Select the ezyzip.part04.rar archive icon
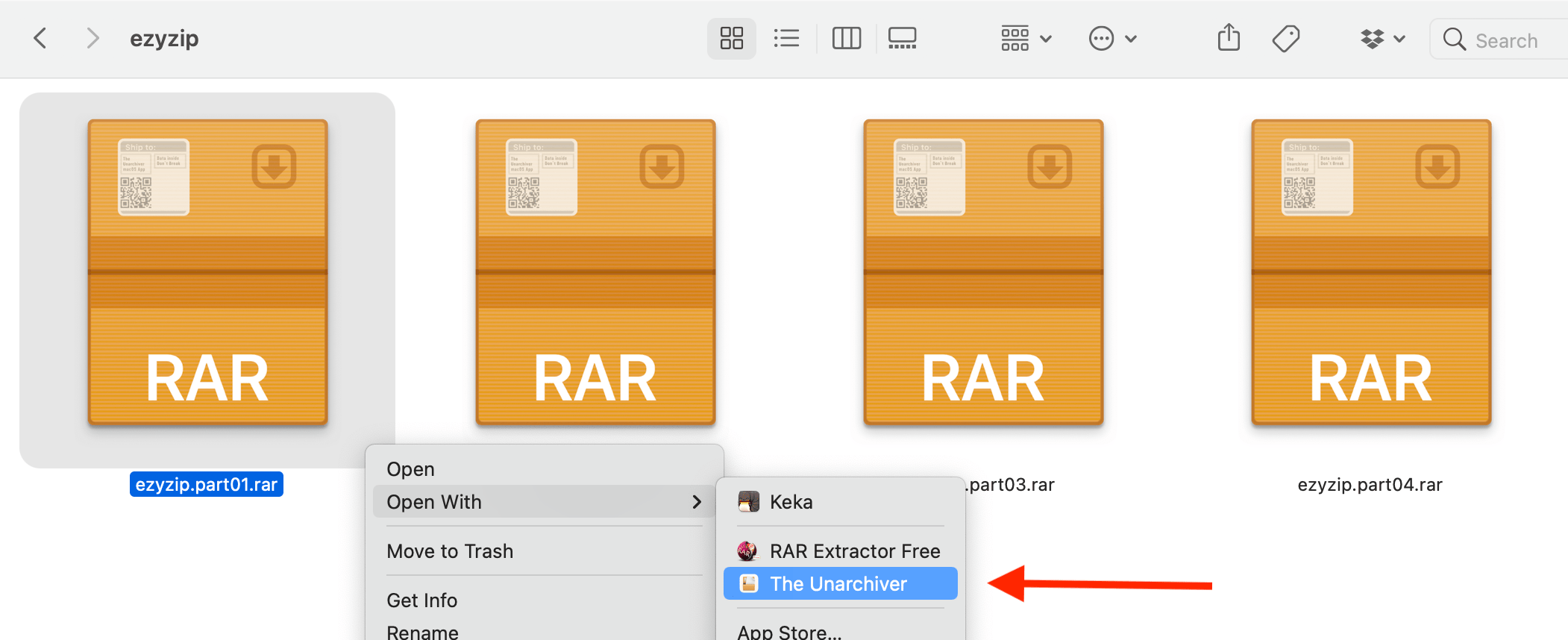The width and height of the screenshot is (1568, 640). tap(1371, 272)
